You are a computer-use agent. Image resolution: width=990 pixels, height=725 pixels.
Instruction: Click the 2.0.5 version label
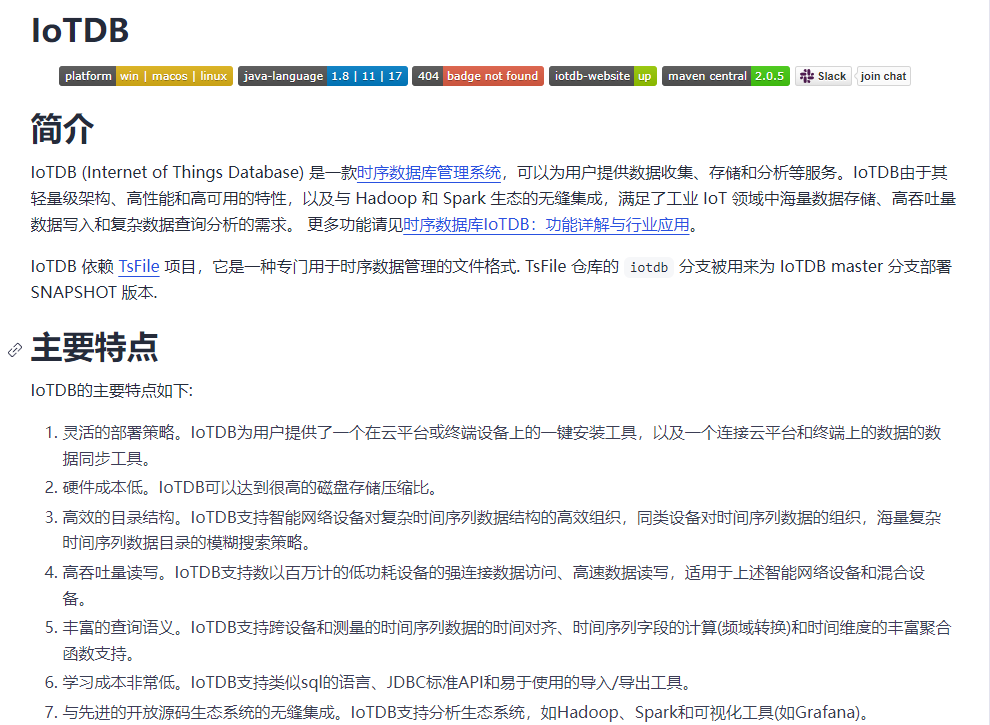click(771, 76)
